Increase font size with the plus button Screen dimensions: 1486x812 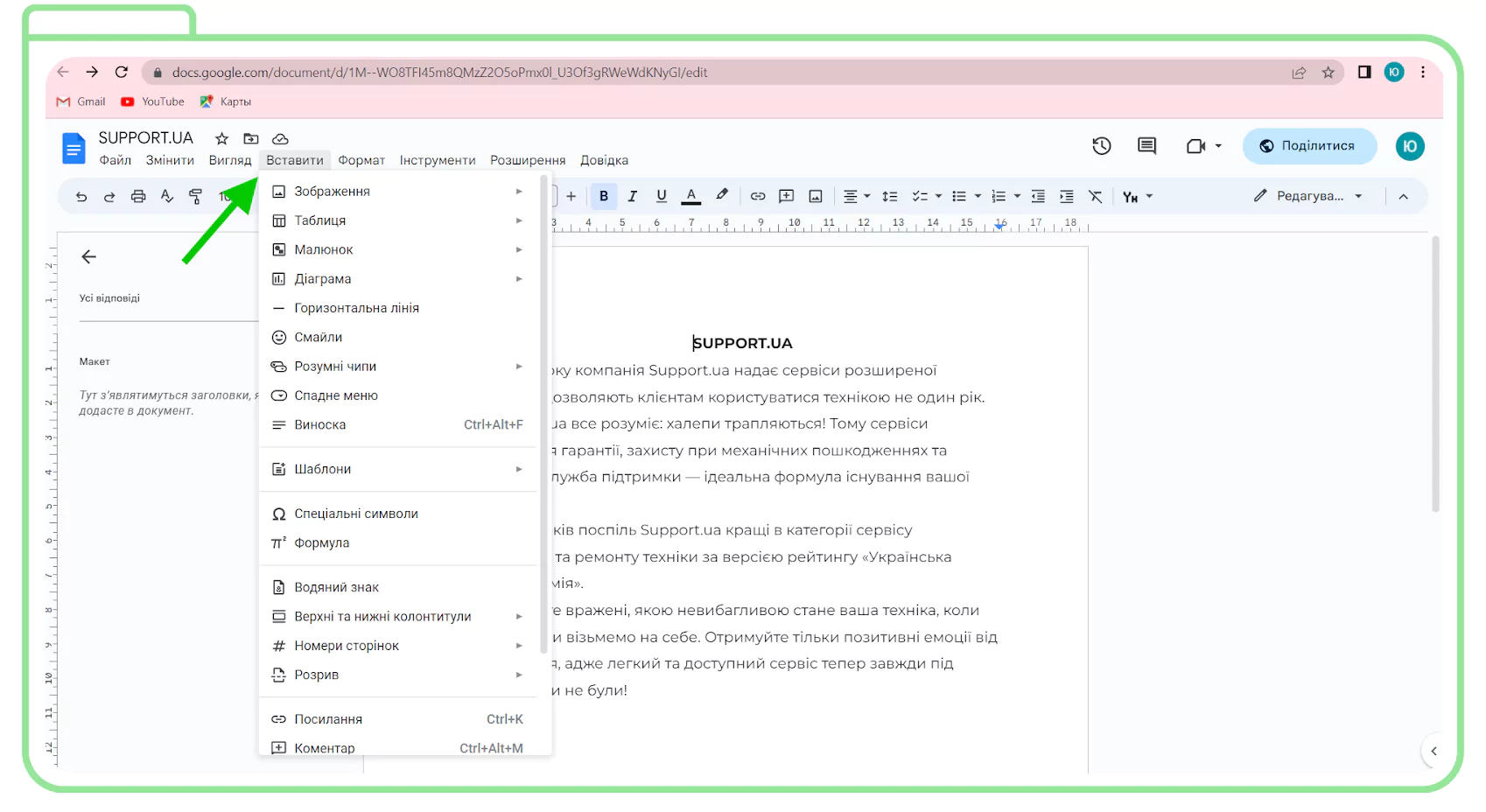point(571,196)
